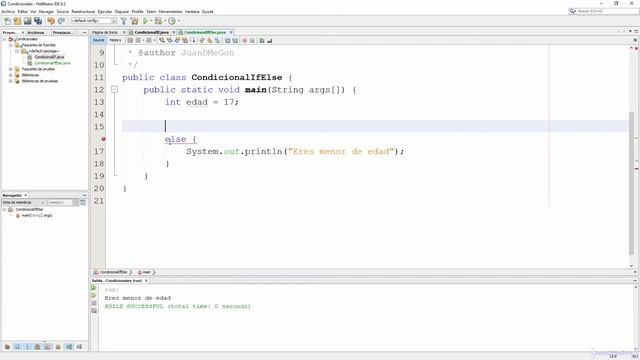Switch to the Prestaciones panel tab

(62, 32)
